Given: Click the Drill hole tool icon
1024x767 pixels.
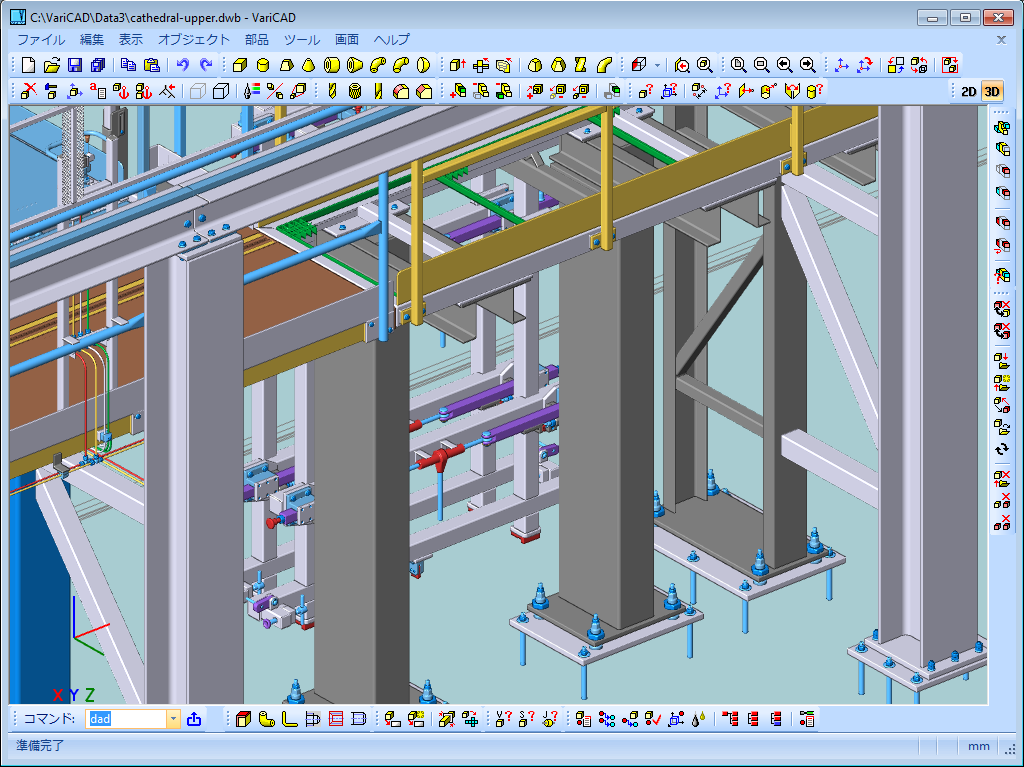Looking at the screenshot, I should 332,91.
